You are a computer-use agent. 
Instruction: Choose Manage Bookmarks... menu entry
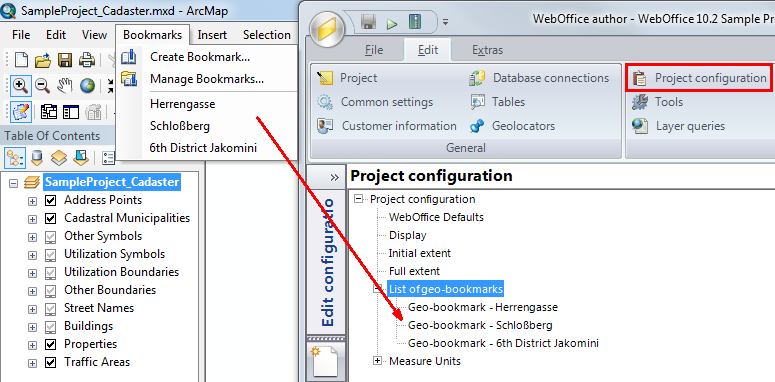point(207,79)
